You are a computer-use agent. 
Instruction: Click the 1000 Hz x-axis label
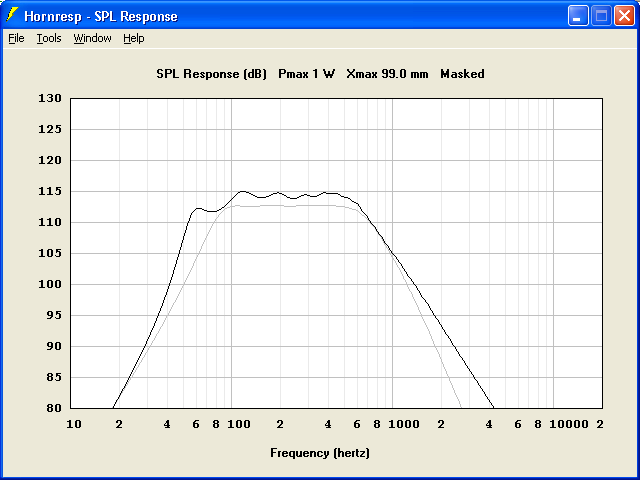point(404,424)
